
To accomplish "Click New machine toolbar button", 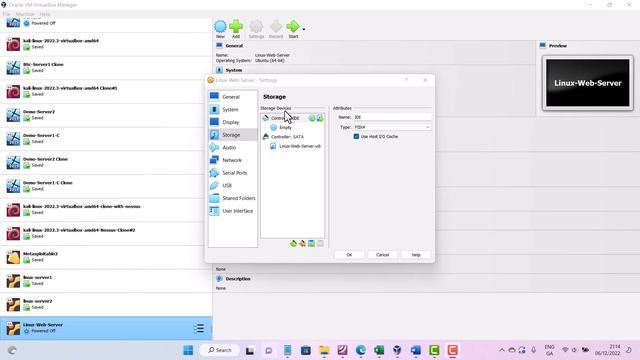I will [220, 29].
